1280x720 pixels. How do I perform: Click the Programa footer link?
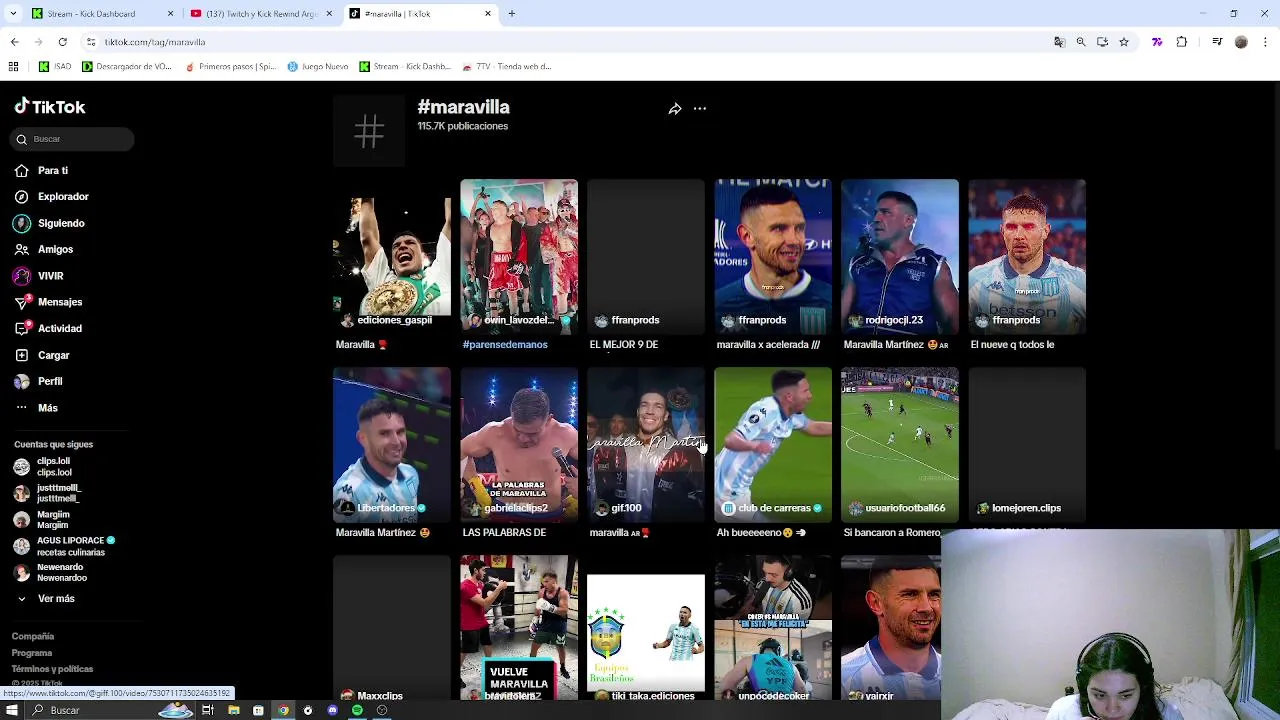coord(32,653)
